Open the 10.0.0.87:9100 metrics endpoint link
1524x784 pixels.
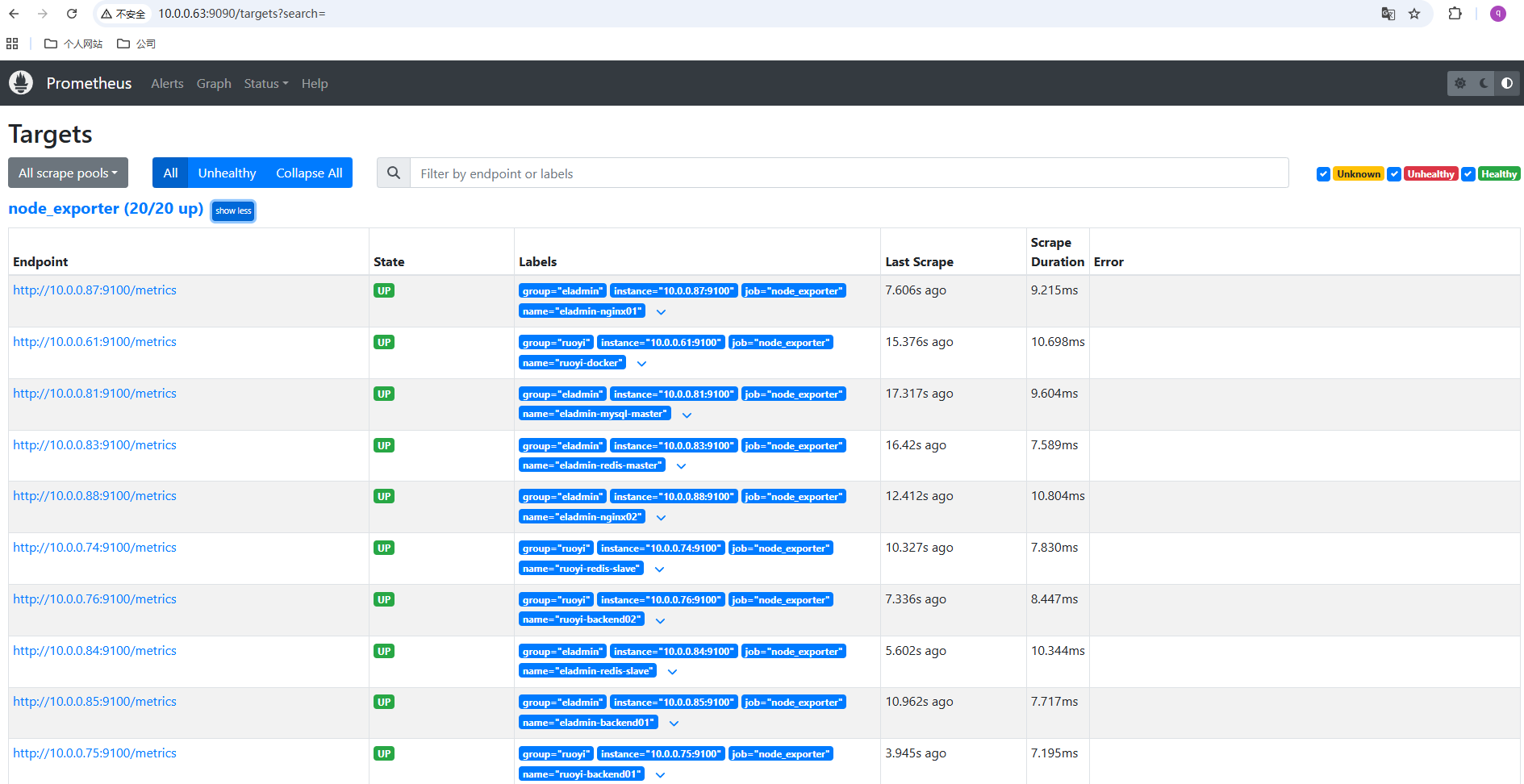click(94, 290)
